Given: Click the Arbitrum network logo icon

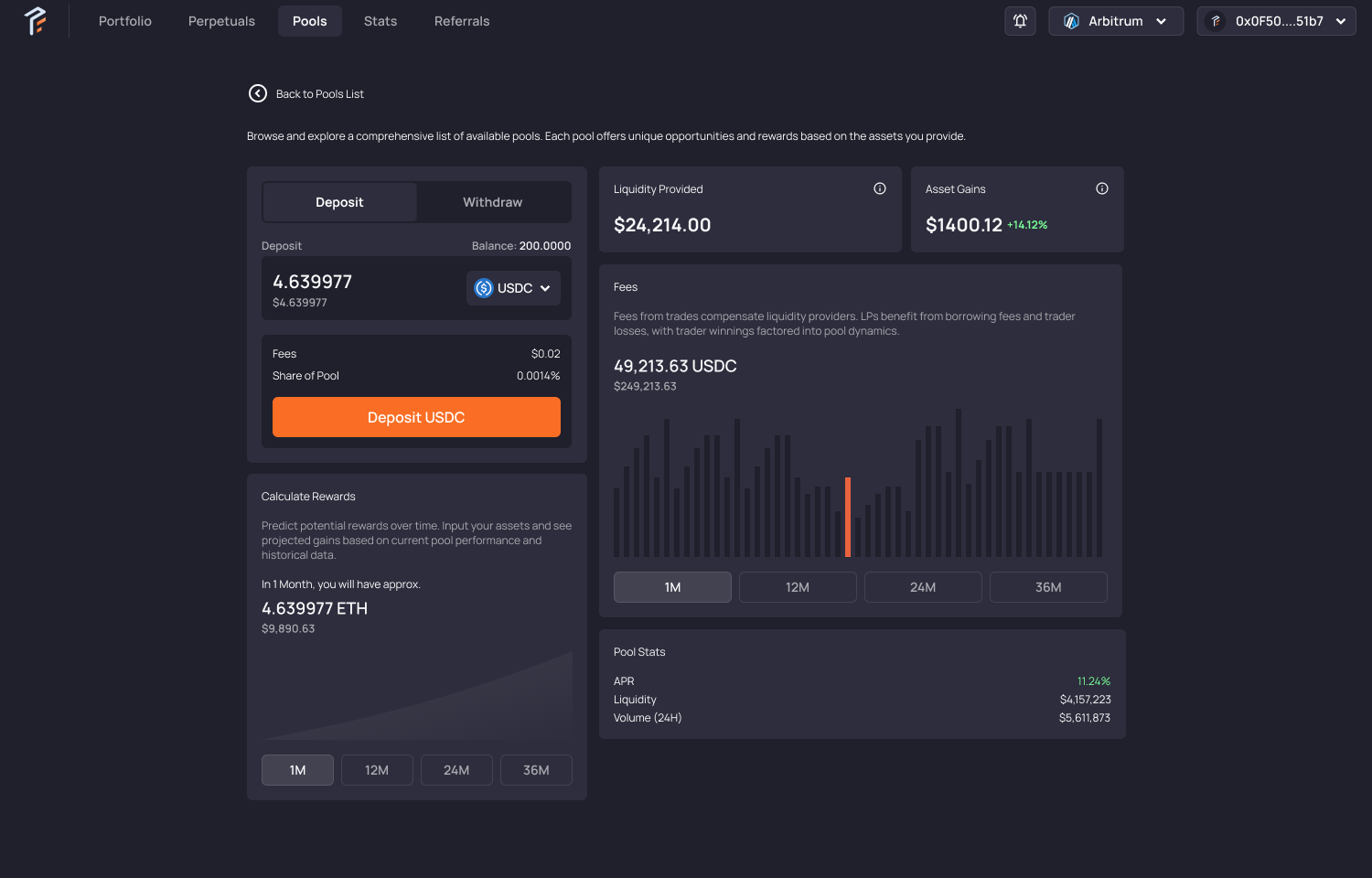Looking at the screenshot, I should tap(1071, 21).
